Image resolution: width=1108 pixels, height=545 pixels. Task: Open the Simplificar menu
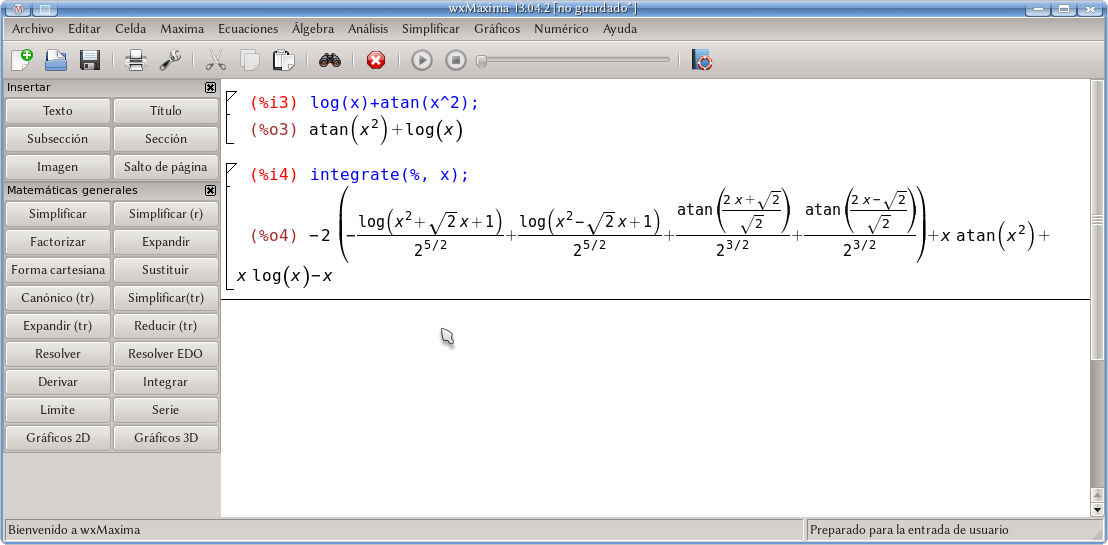coord(430,29)
